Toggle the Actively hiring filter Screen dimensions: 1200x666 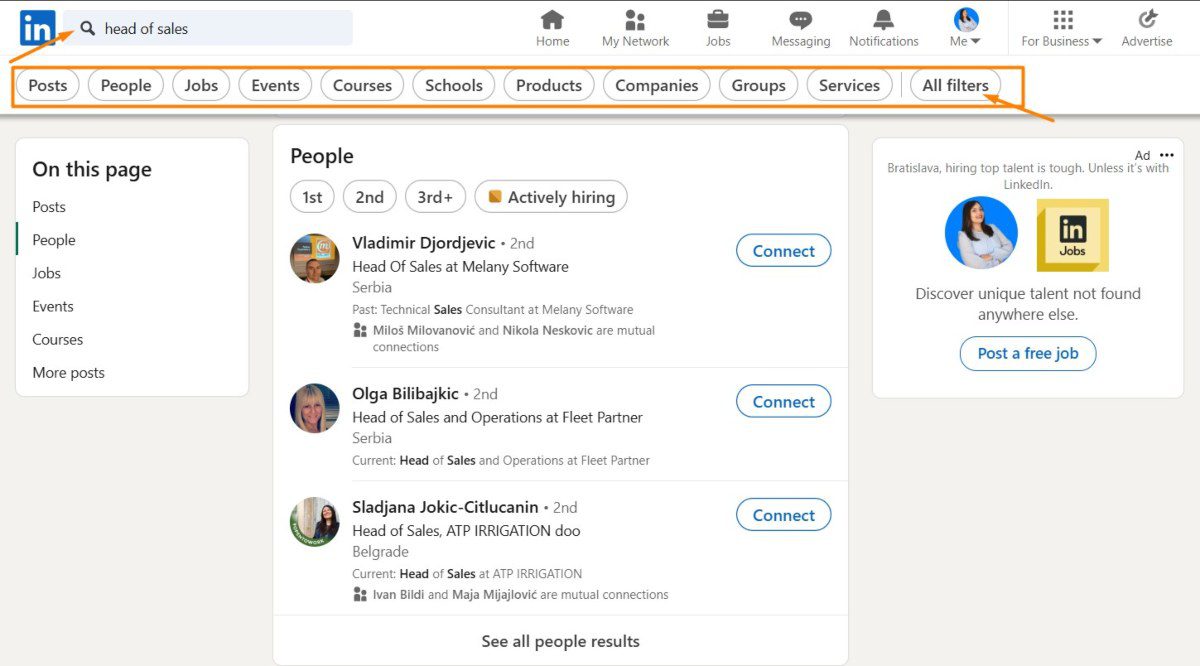pos(551,197)
